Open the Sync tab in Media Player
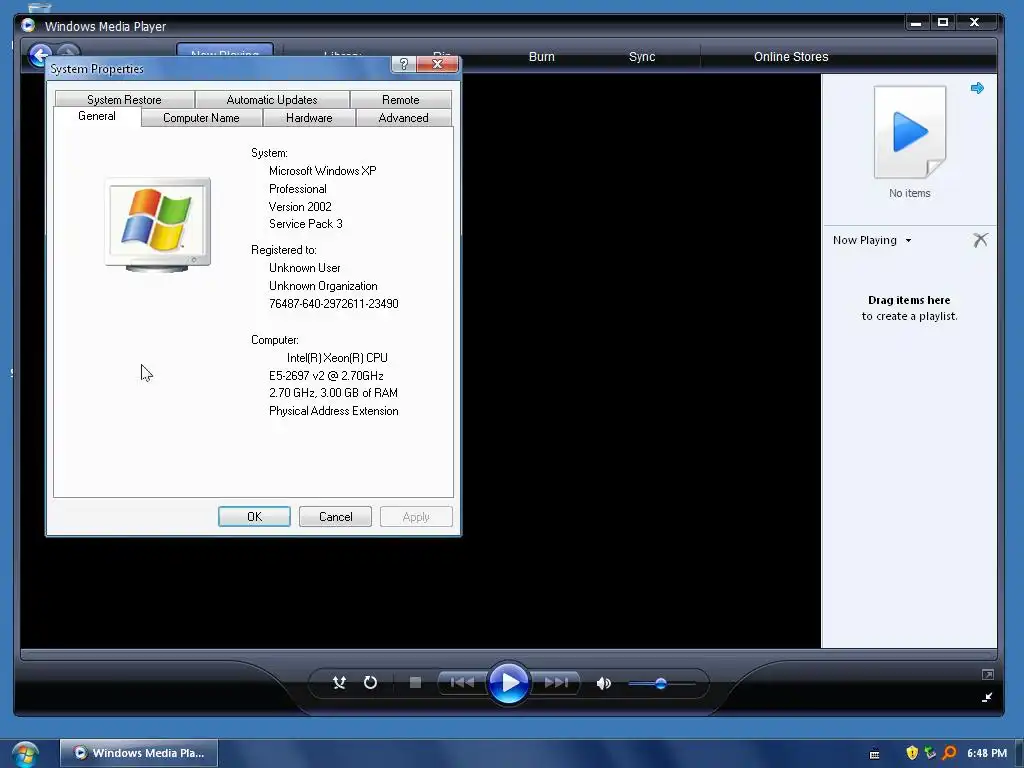The height and width of the screenshot is (768, 1024). coord(642,57)
